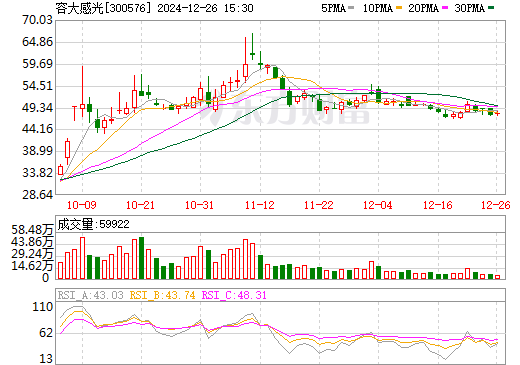
Task: Click the 110 RSI axis label
Action: (43, 307)
